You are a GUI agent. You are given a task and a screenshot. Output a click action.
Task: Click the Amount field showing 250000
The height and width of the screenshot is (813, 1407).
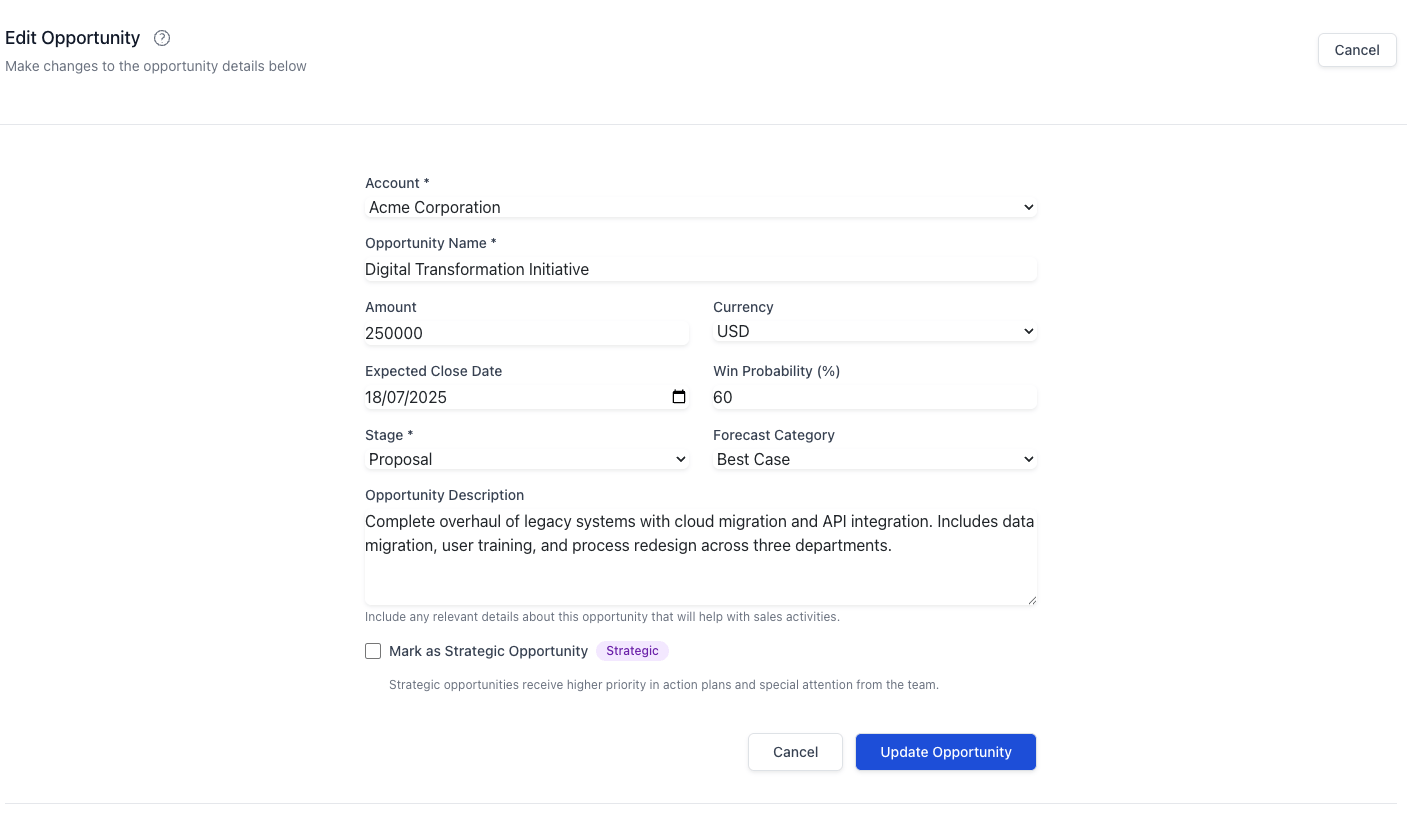tap(526, 333)
